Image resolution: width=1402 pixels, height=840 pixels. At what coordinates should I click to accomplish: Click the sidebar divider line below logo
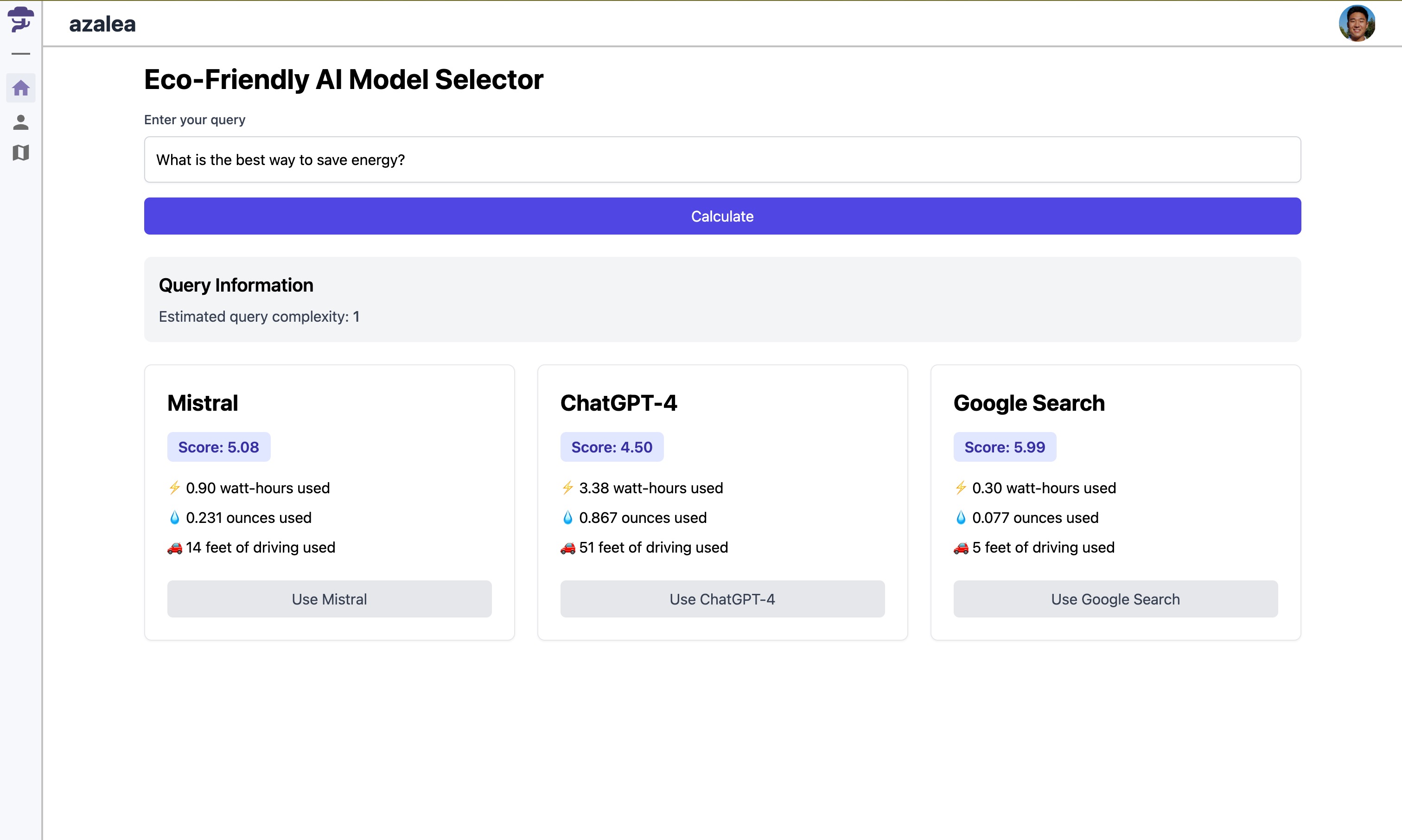point(21,54)
